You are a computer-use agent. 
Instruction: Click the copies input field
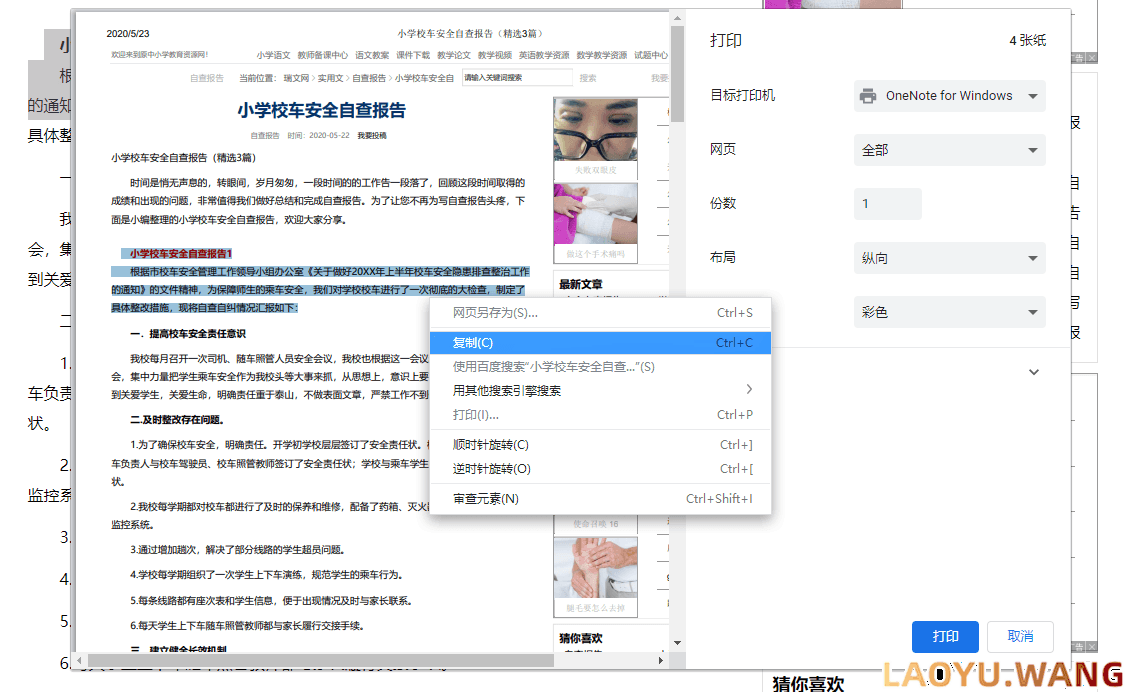(887, 204)
